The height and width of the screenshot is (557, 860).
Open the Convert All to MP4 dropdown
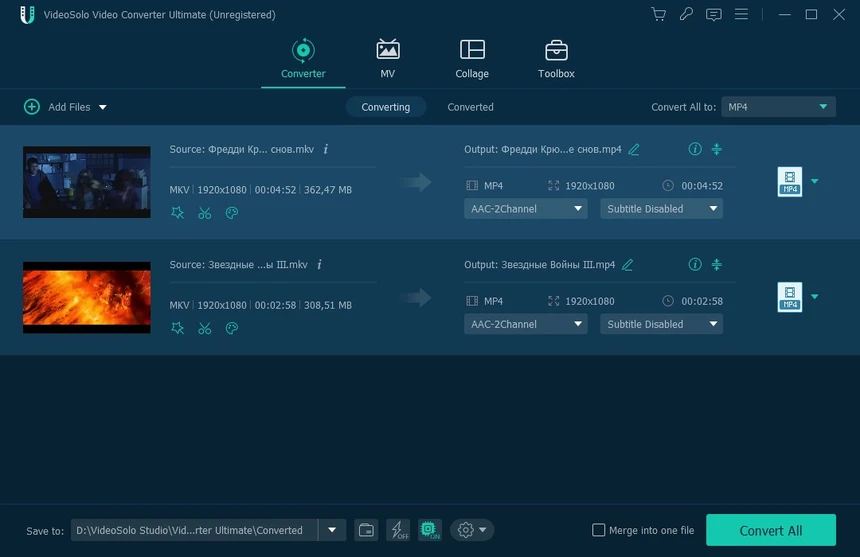(778, 107)
